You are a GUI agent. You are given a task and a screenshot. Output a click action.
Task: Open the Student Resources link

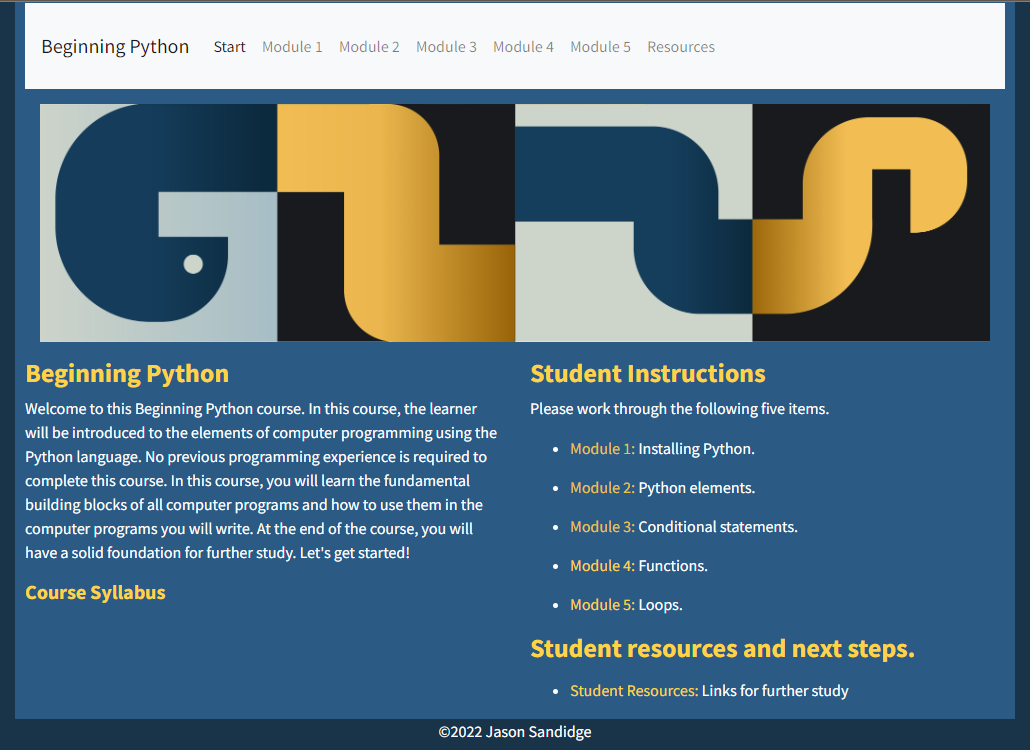pos(634,691)
